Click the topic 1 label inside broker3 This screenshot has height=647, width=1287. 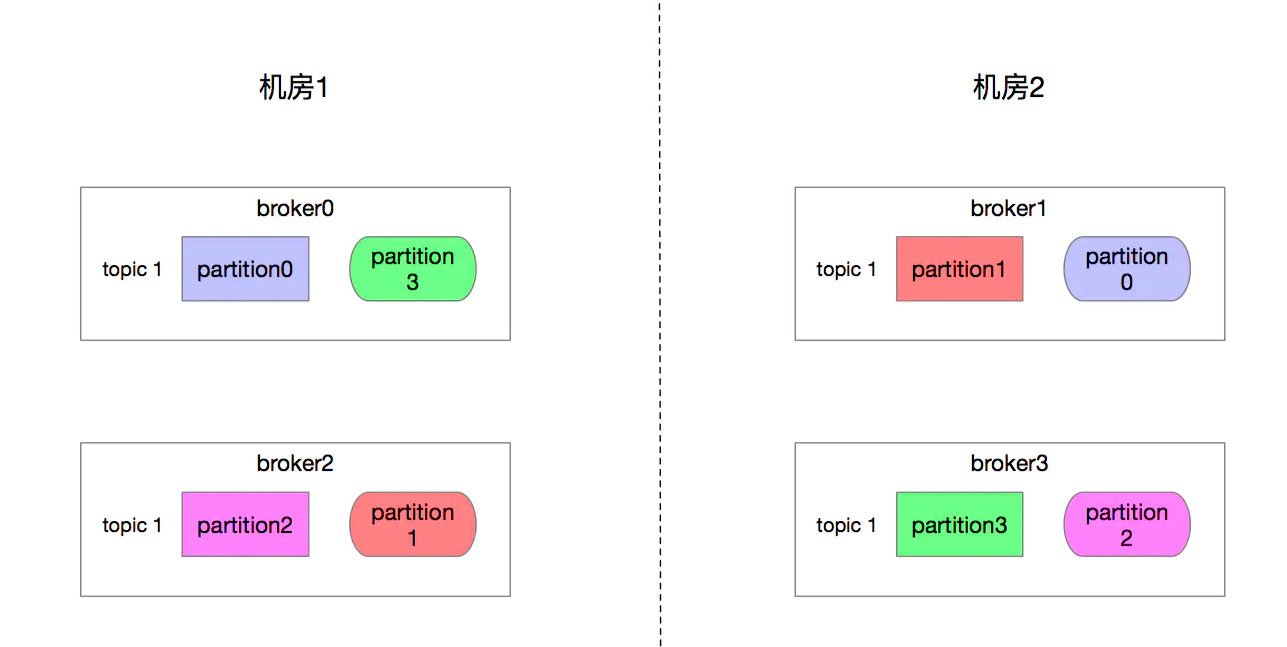coord(846,525)
